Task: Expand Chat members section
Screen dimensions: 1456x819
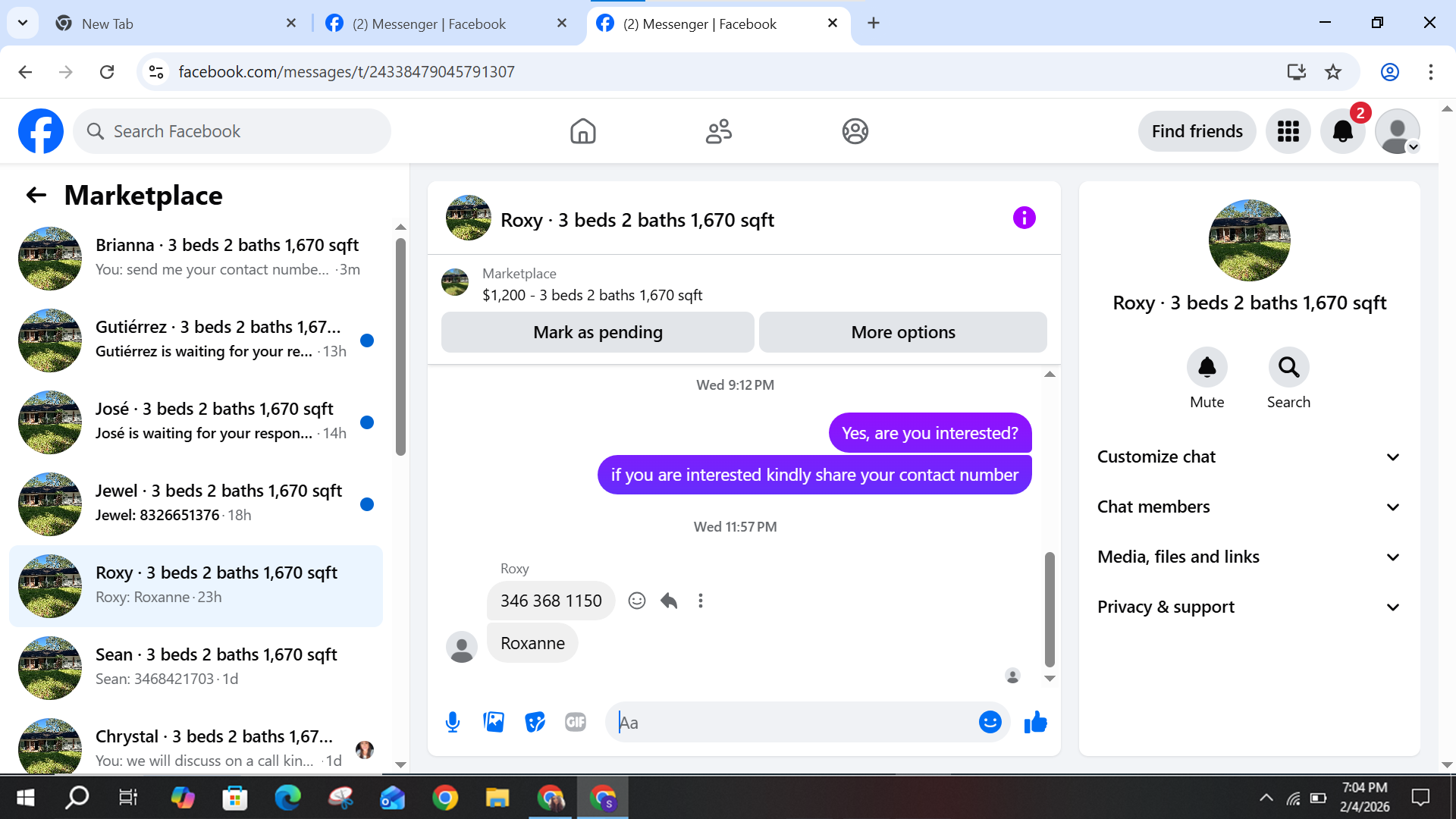Action: pos(1248,507)
